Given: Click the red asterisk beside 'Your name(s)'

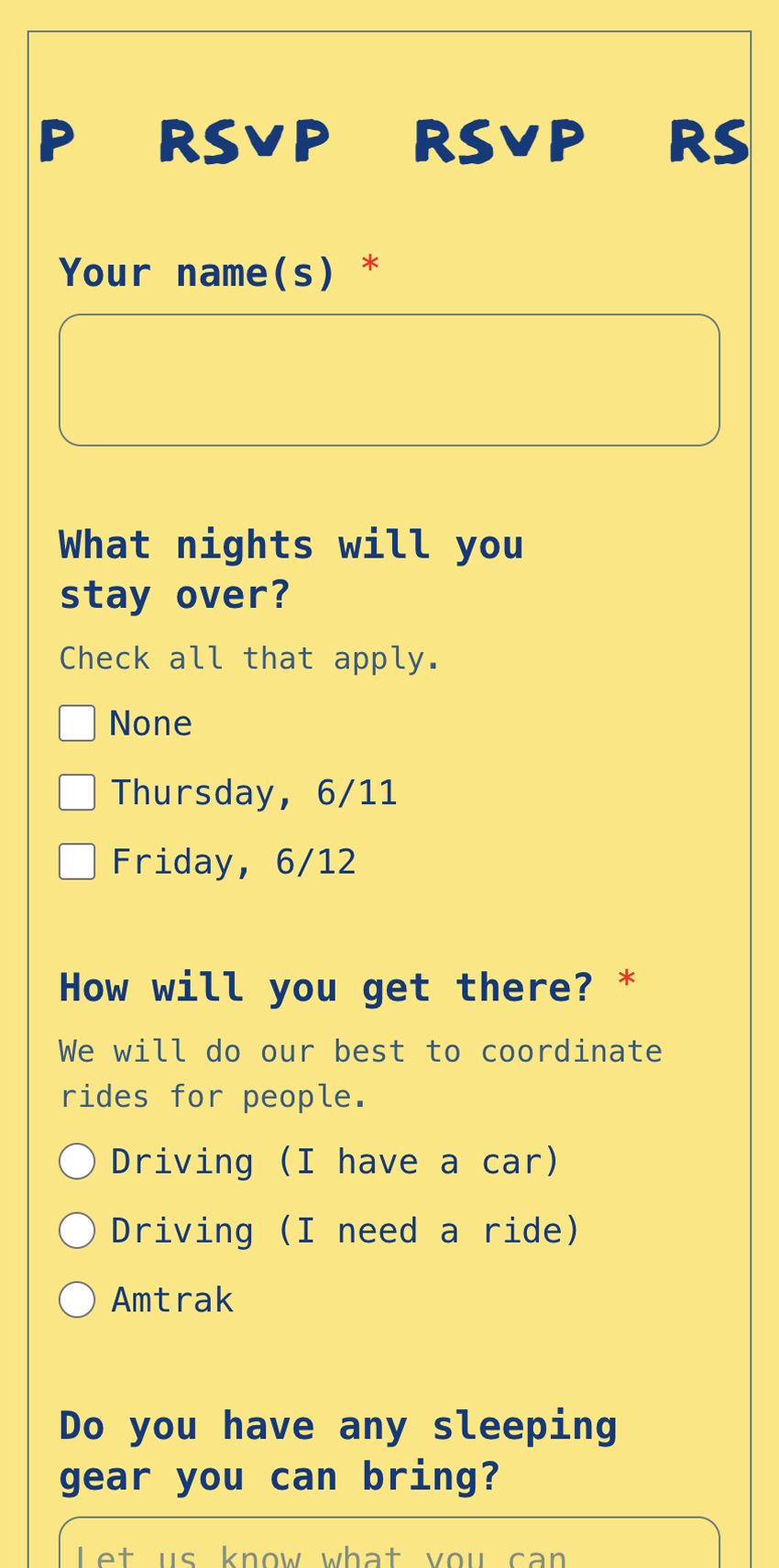Looking at the screenshot, I should point(370,266).
